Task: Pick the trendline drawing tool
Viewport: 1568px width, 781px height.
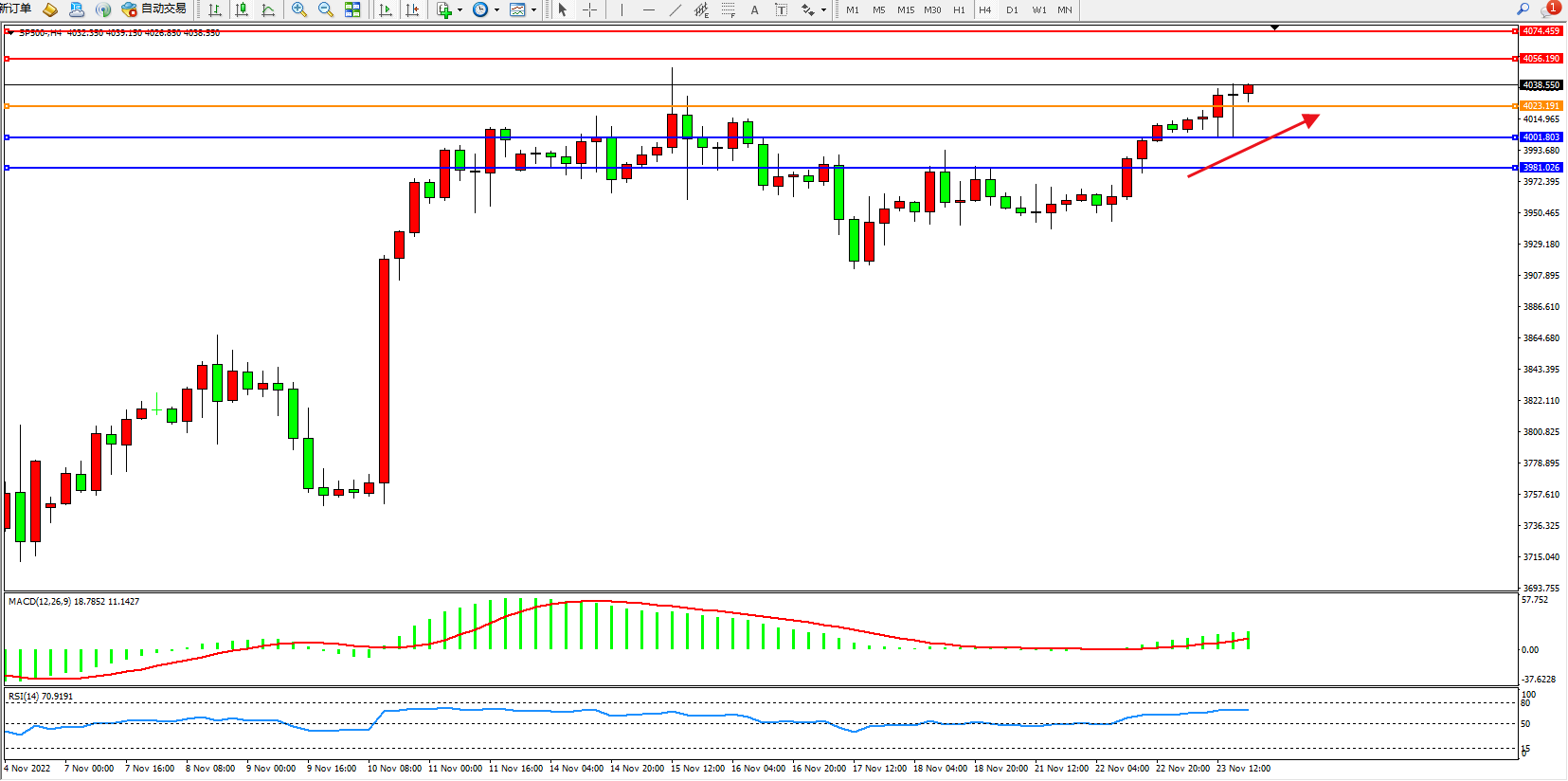Action: click(x=675, y=9)
